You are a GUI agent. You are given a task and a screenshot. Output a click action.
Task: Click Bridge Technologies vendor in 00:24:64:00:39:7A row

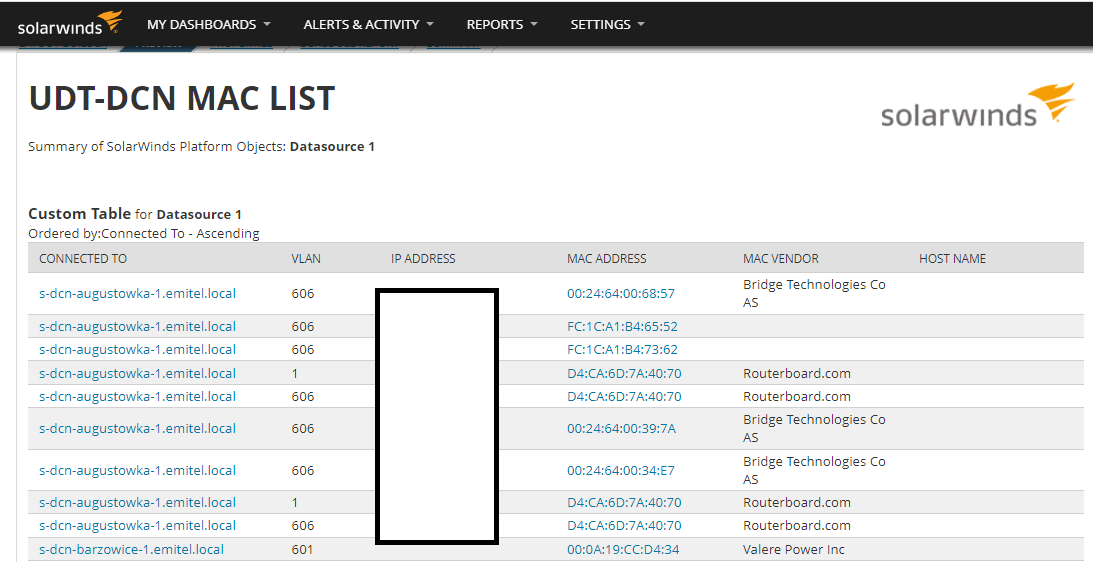point(814,429)
